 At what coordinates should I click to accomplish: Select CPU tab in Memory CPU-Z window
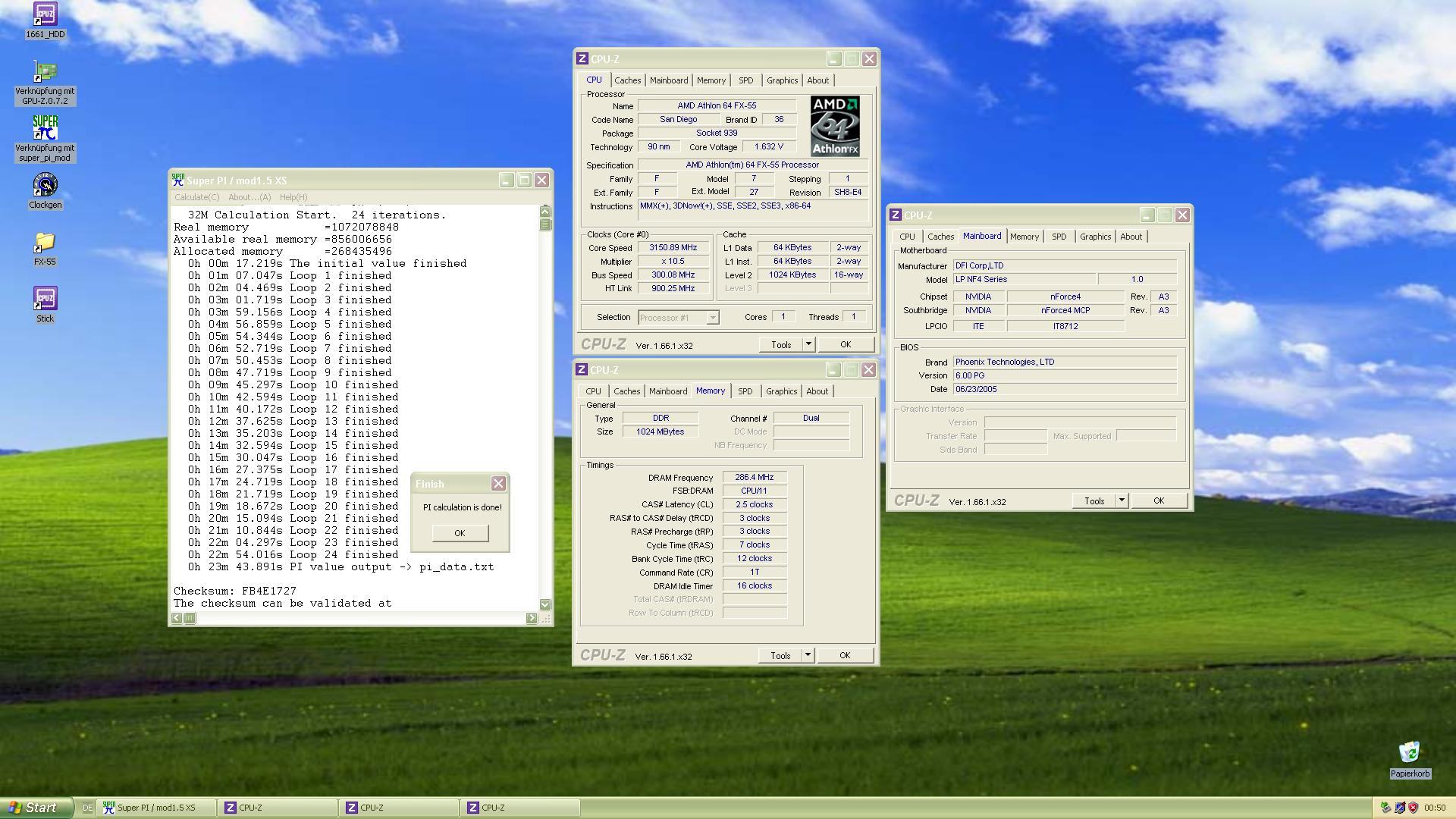click(593, 391)
